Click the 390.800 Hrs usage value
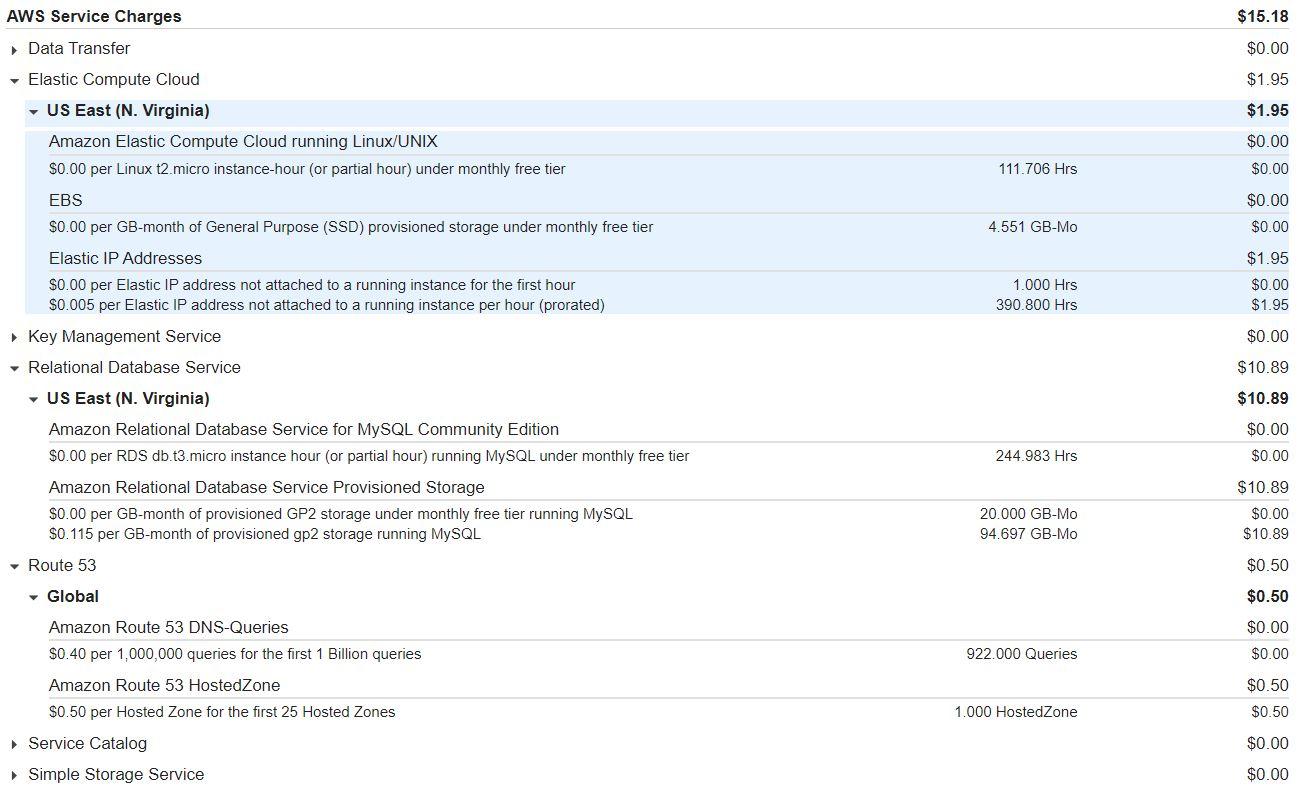This screenshot has height=793, width=1315. pos(1037,305)
